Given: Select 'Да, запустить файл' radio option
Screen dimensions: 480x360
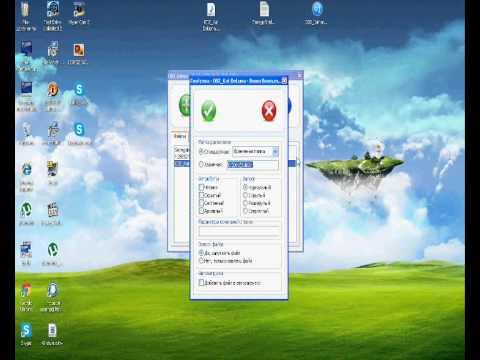Looking at the screenshot, I should pos(201,253).
